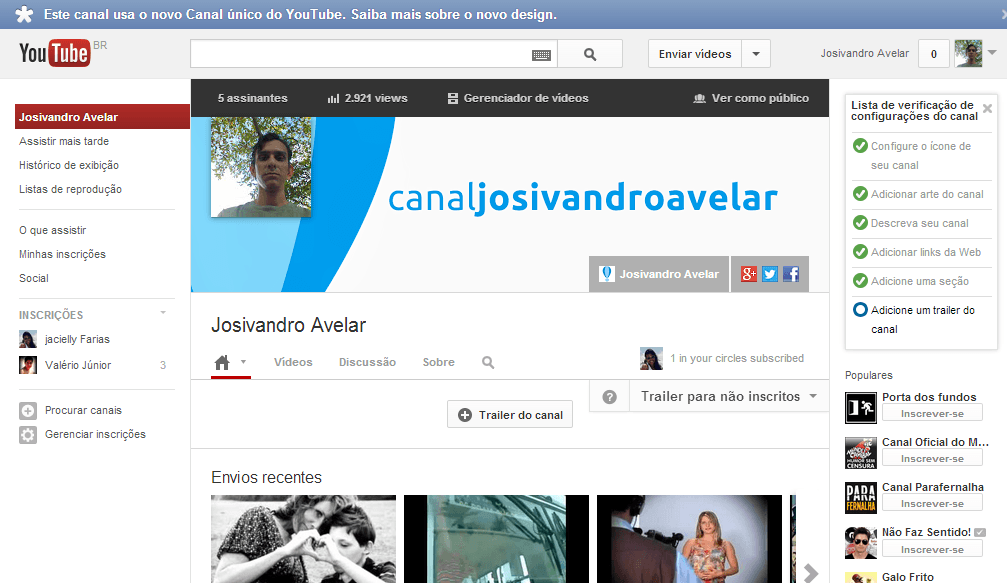The image size is (1007, 583).
Task: Select Josivandro Avelar in the sidebar
Action: [x=102, y=117]
